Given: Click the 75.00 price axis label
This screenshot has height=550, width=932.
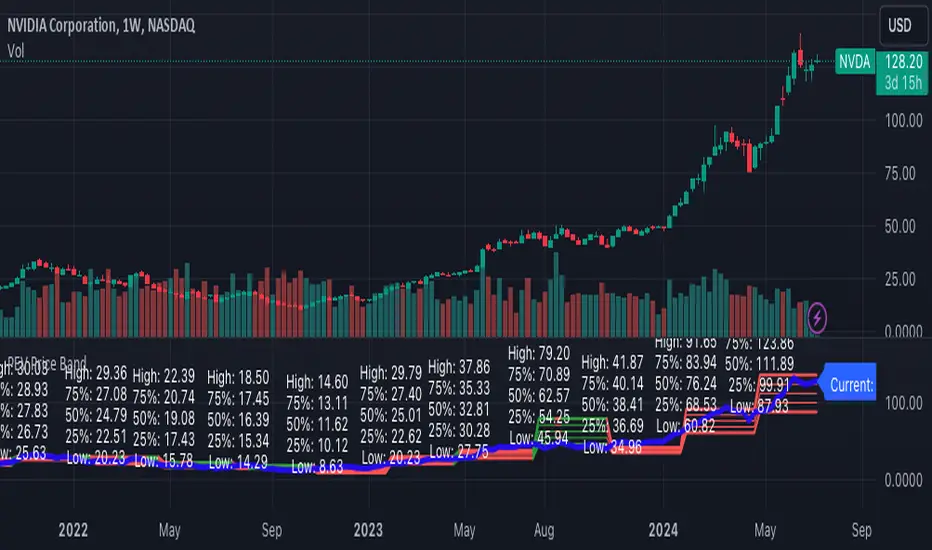Looking at the screenshot, I should 900,174.
